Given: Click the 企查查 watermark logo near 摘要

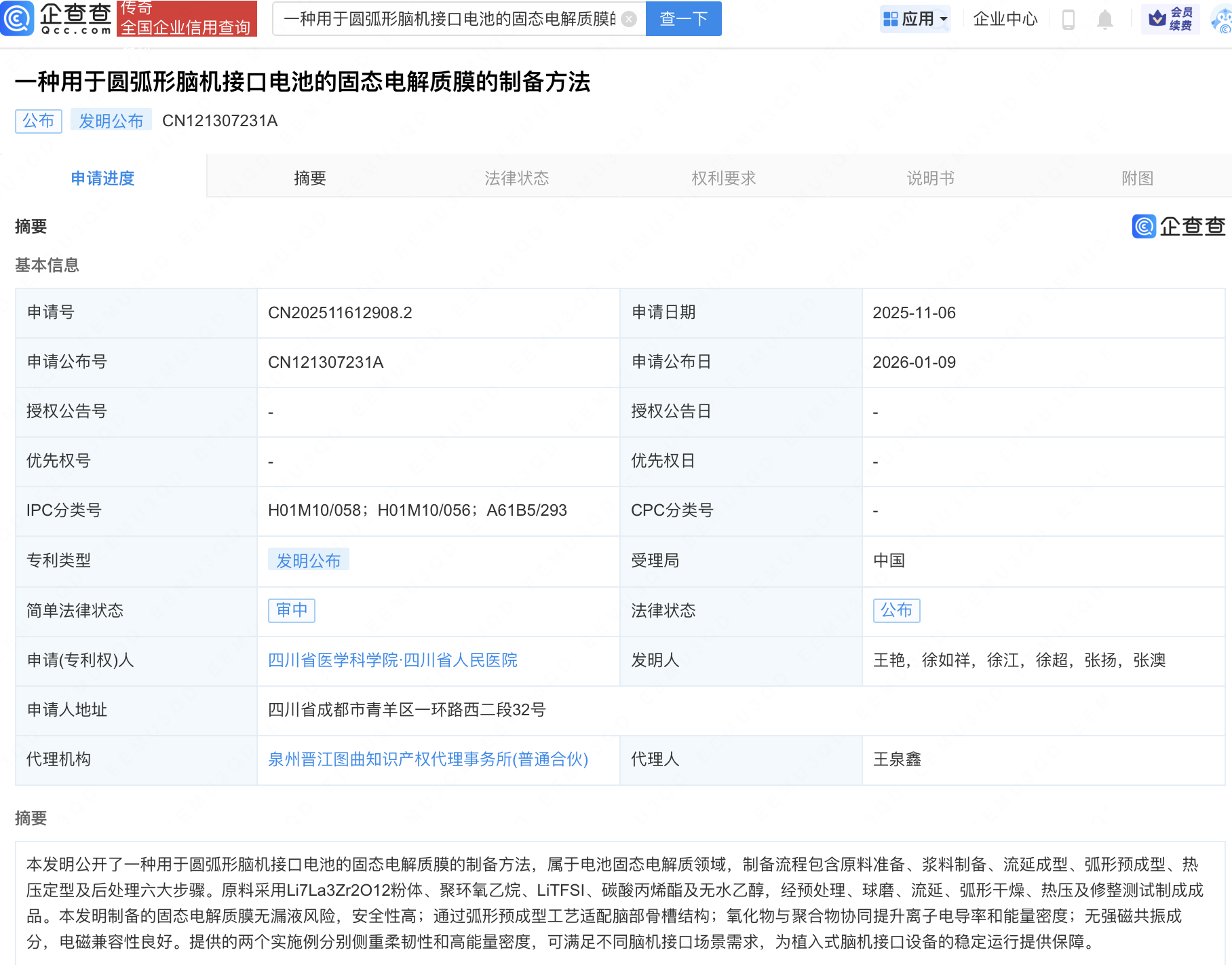Looking at the screenshot, I should point(1178,227).
